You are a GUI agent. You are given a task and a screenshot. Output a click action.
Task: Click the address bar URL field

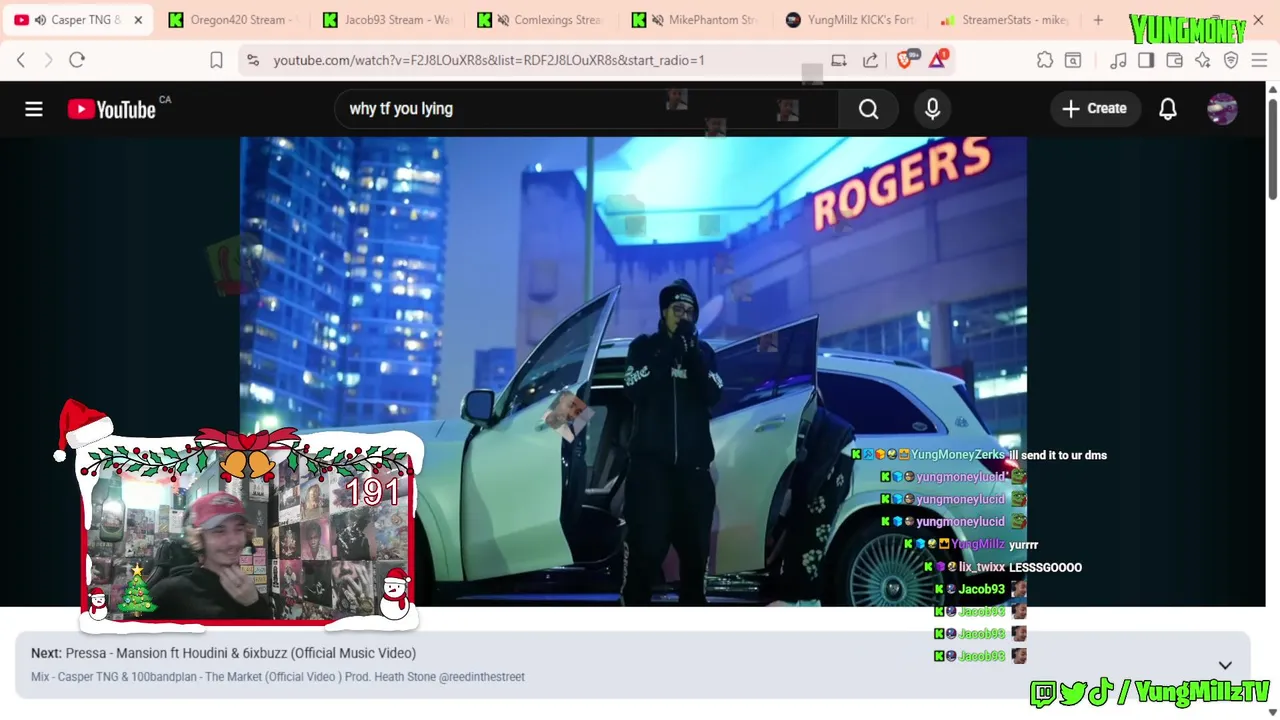coord(488,60)
